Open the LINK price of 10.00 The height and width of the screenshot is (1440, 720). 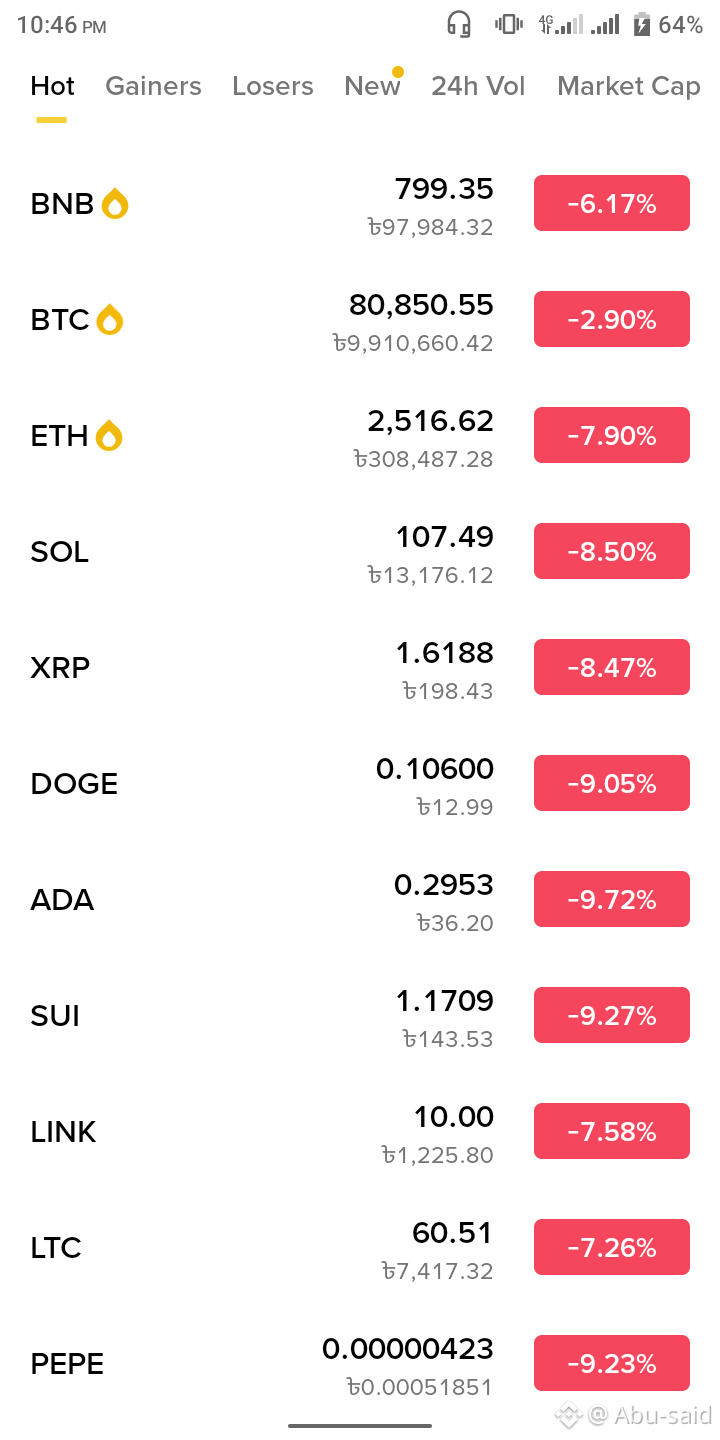tap(454, 1117)
